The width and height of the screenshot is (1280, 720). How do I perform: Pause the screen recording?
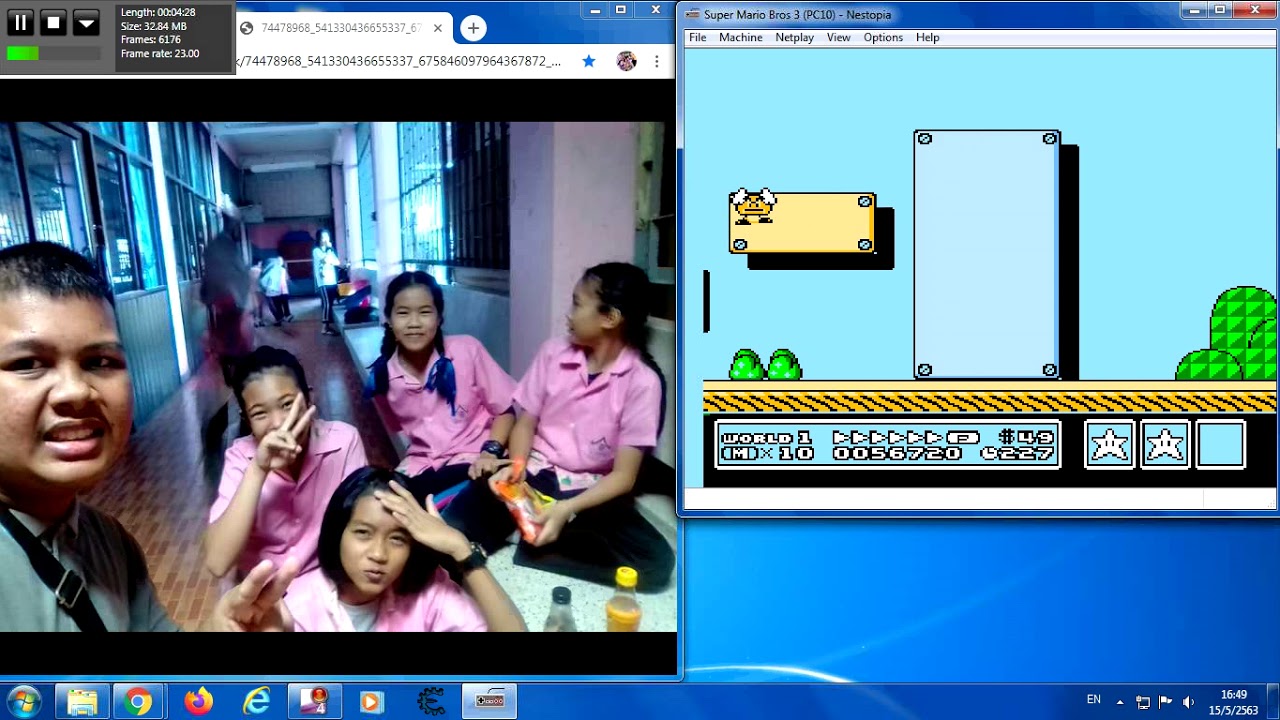tap(20, 22)
